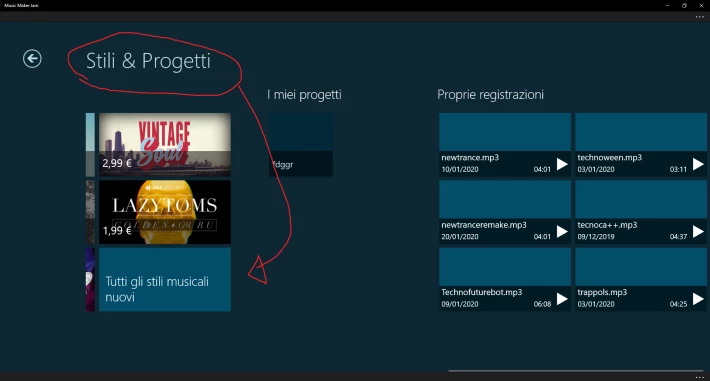The image size is (710, 381).
Task: Select the technoween.mp3 file name
Action: coord(609,158)
